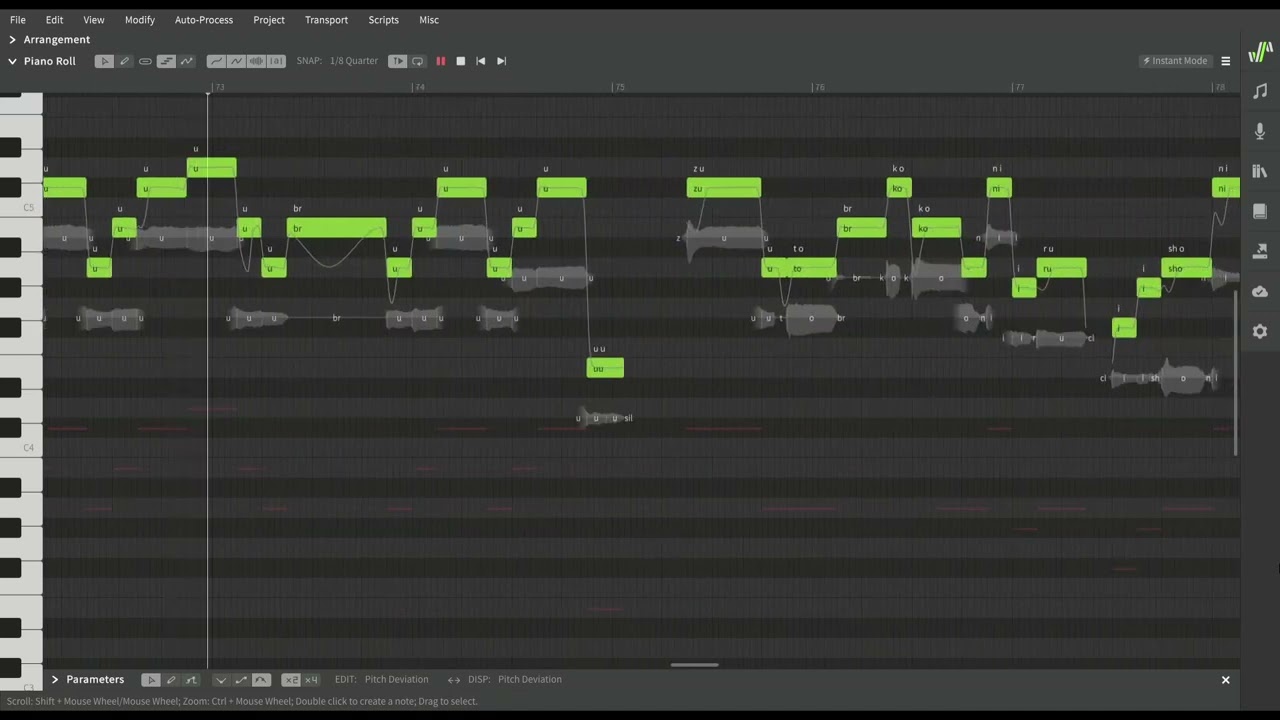Screen dimensions: 1280x720
Task: Open the Transport menu
Action: pos(327,20)
